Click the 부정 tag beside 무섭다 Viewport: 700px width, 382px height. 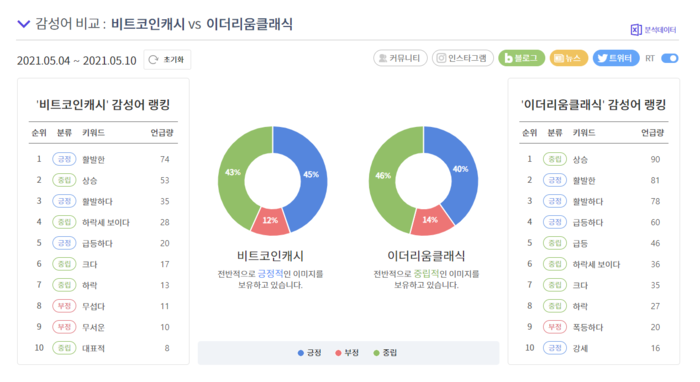pyautogui.click(x=64, y=306)
